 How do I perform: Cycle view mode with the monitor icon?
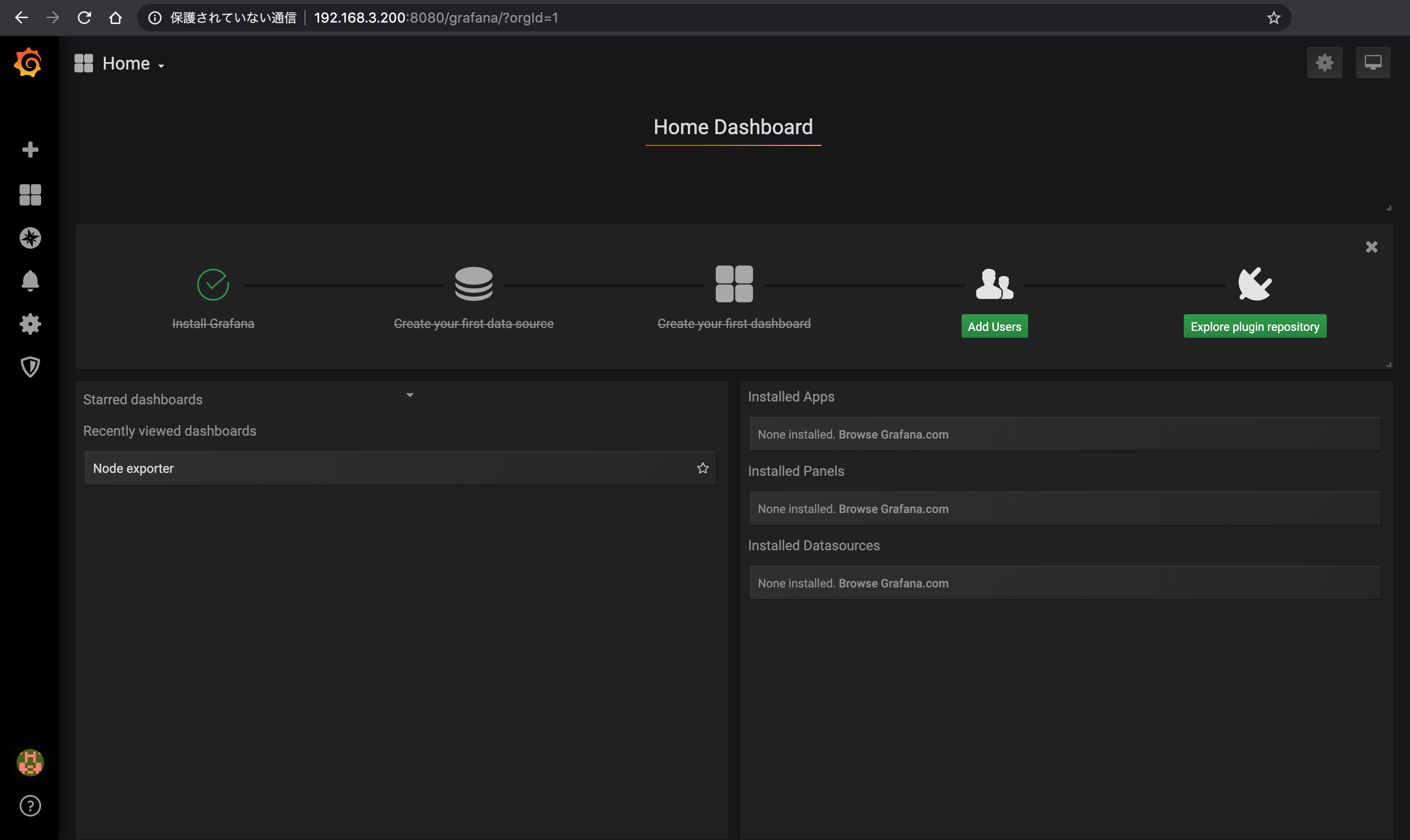pyautogui.click(x=1373, y=62)
